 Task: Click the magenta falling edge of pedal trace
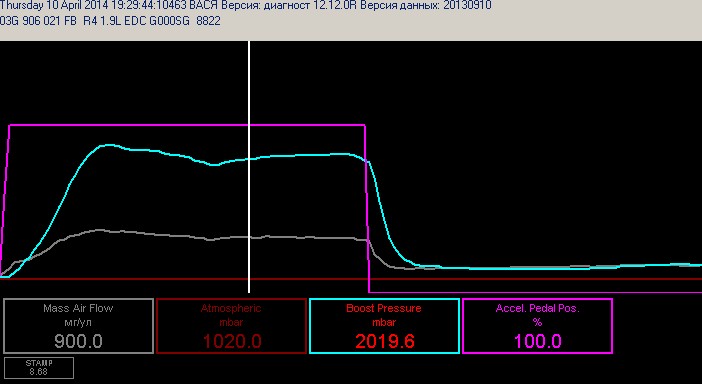(x=367, y=209)
